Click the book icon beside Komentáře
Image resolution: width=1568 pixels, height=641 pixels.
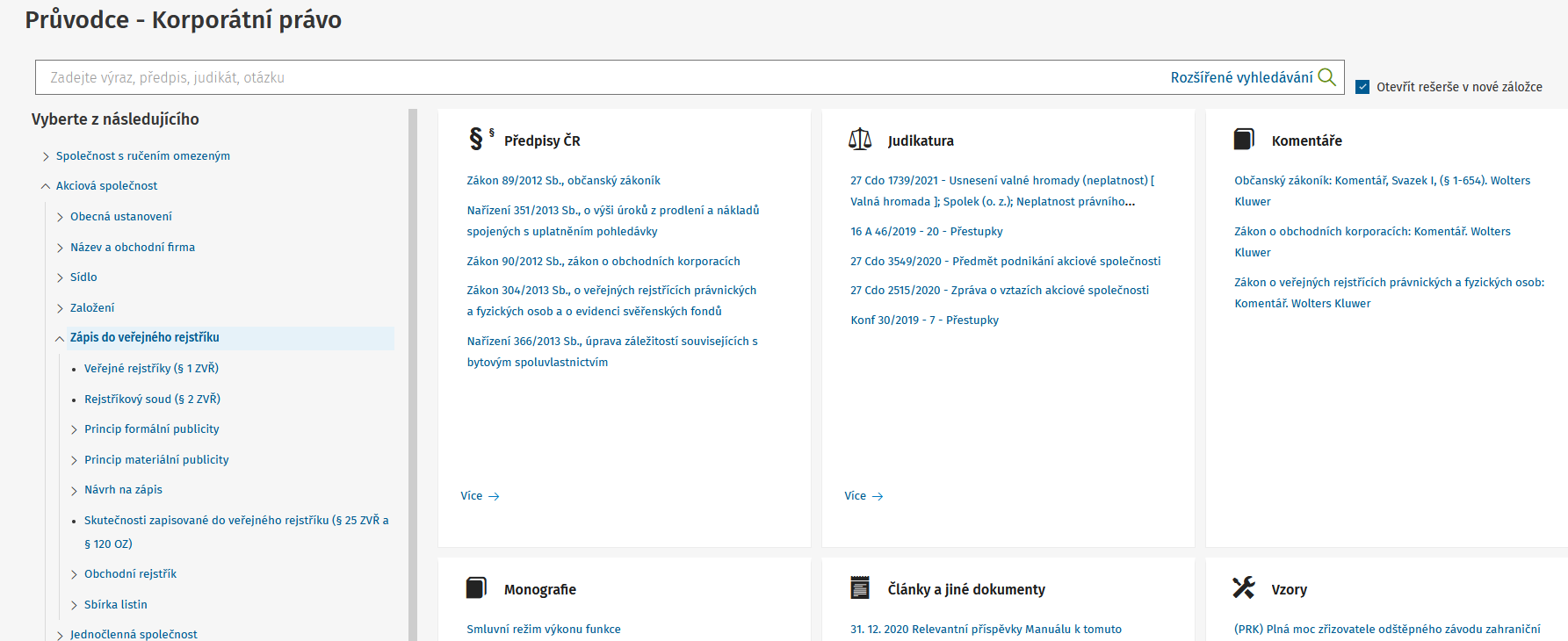tap(1244, 139)
